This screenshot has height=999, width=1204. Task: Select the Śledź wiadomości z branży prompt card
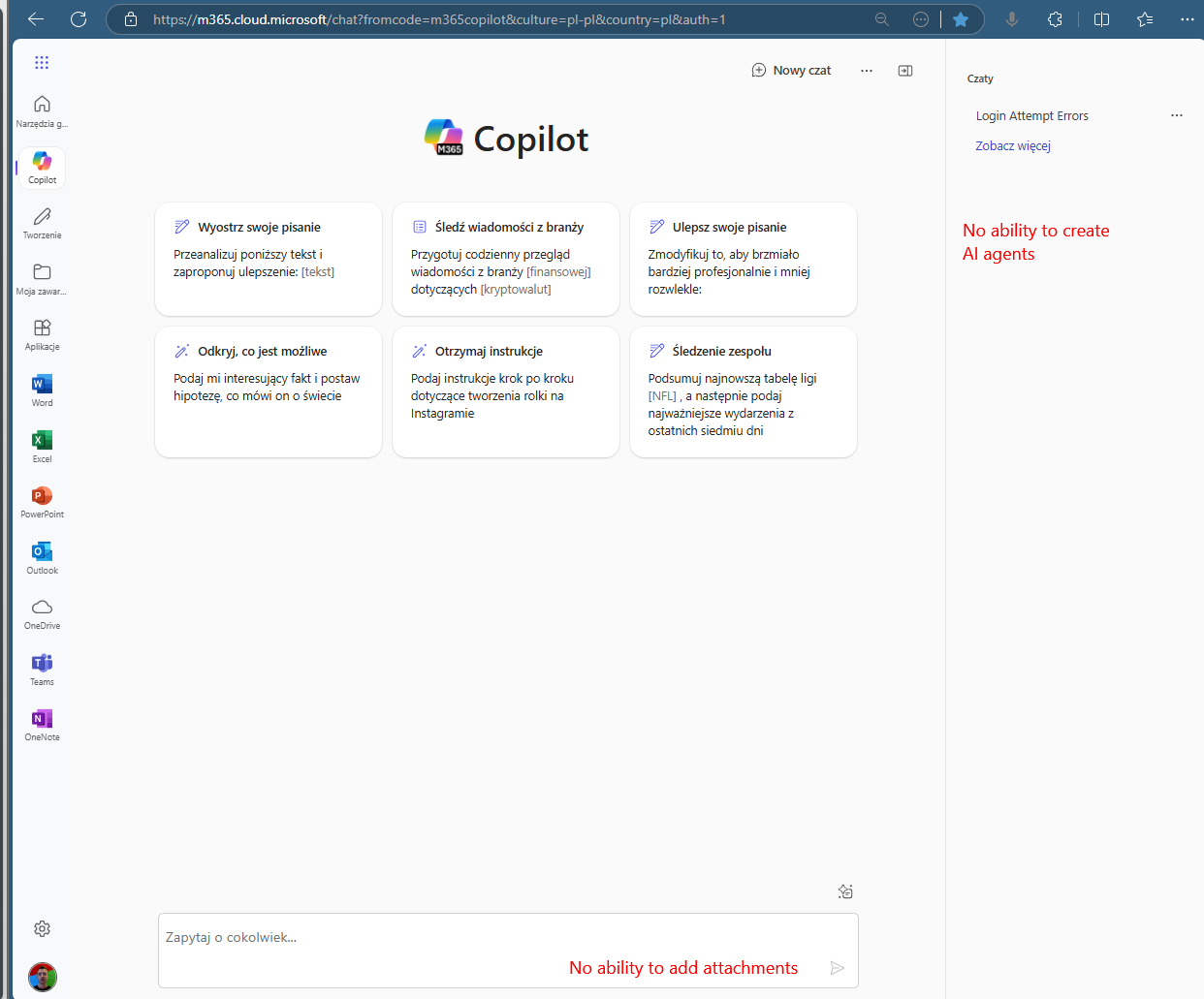point(505,259)
